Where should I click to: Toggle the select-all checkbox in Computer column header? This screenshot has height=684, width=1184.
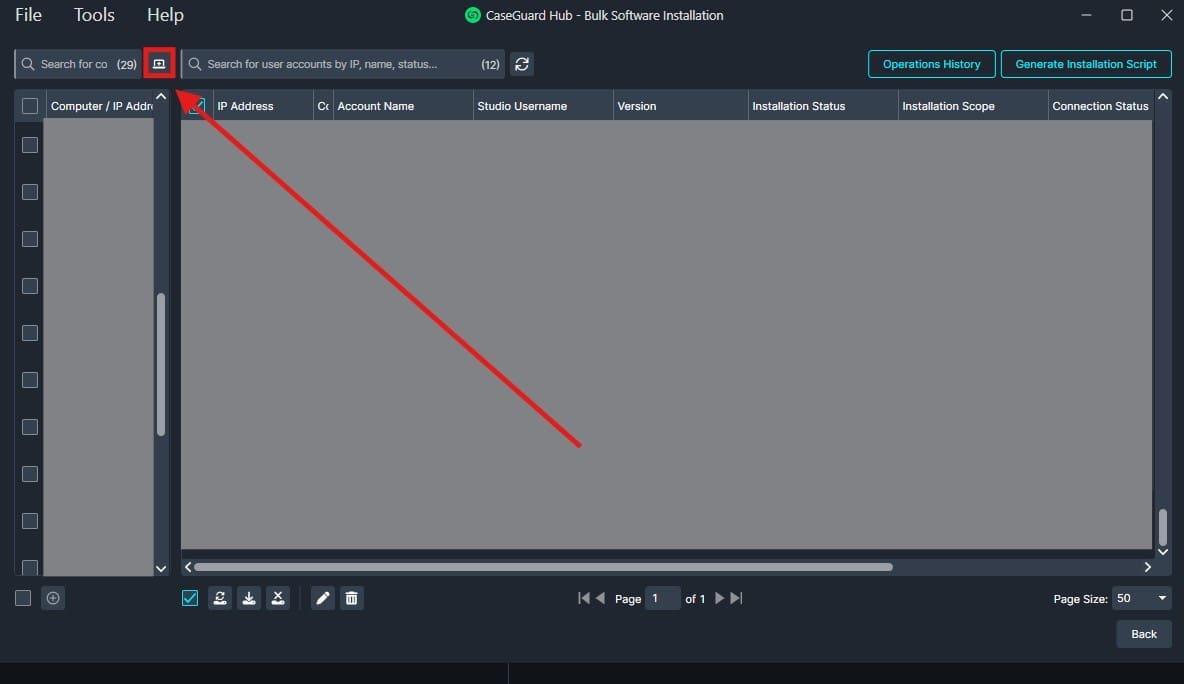(30, 106)
